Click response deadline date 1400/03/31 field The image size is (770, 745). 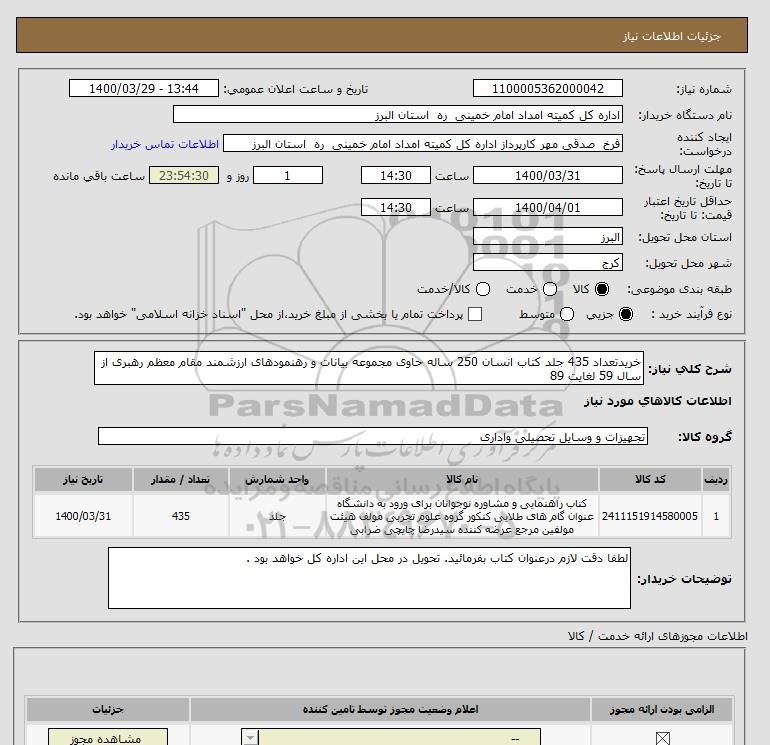[x=548, y=175]
